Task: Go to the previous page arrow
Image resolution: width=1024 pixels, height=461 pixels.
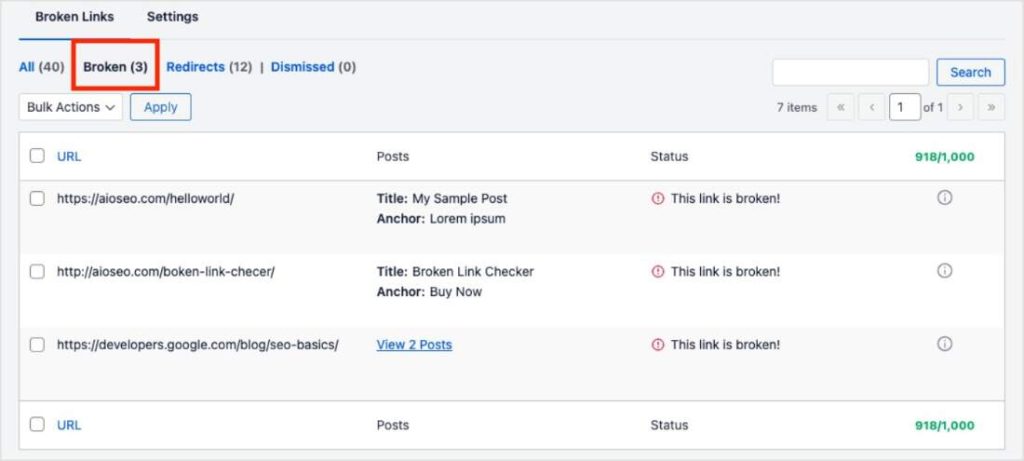Action: [871, 107]
